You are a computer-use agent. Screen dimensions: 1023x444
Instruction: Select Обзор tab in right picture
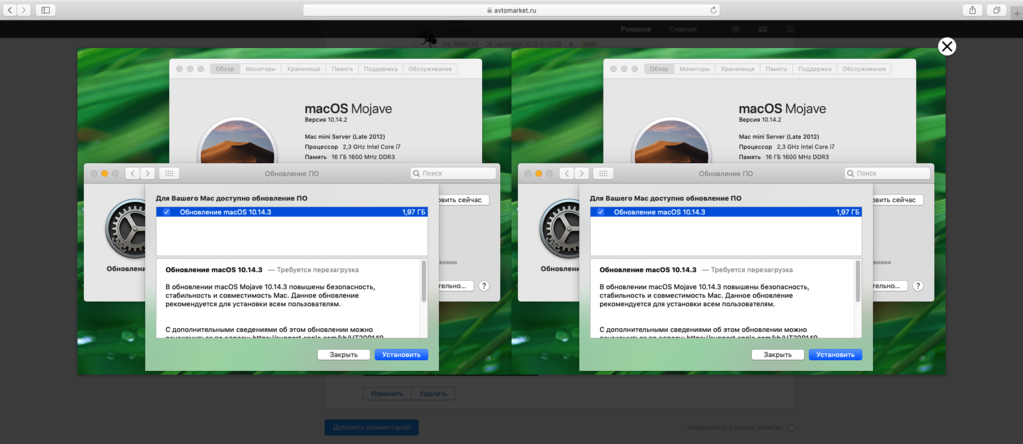coord(659,69)
